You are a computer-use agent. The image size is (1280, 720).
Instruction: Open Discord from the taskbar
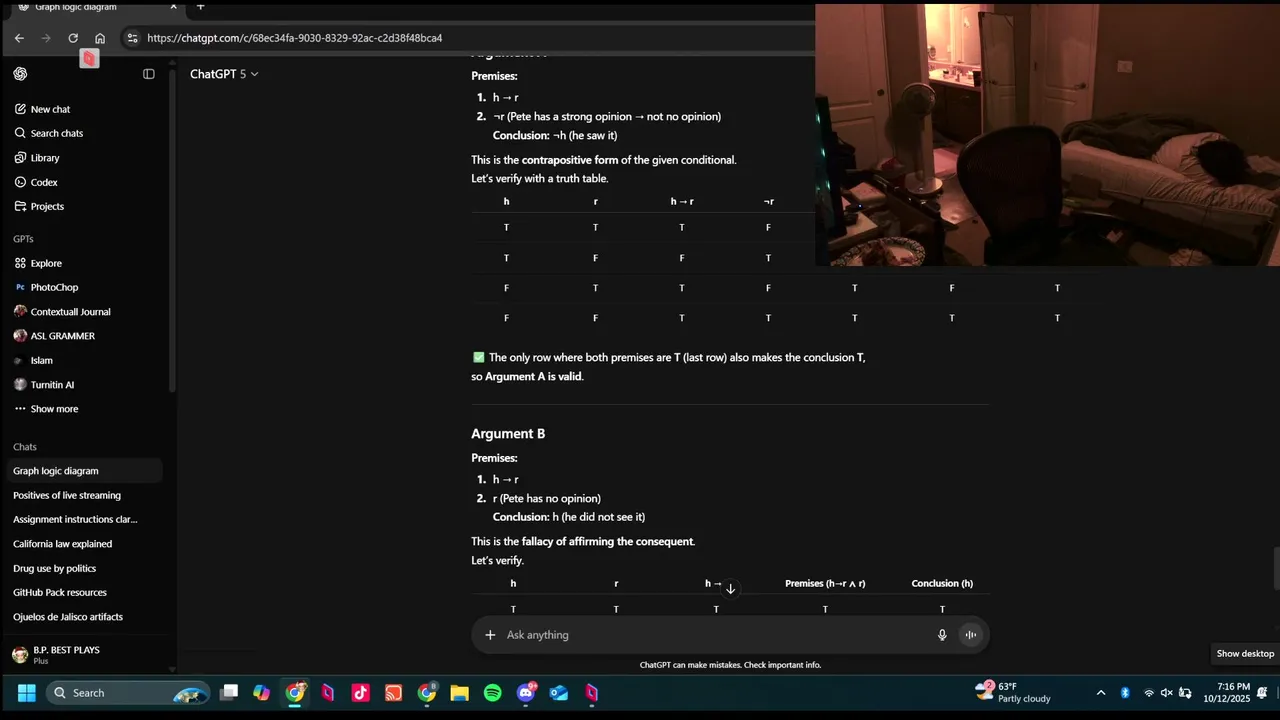click(526, 692)
